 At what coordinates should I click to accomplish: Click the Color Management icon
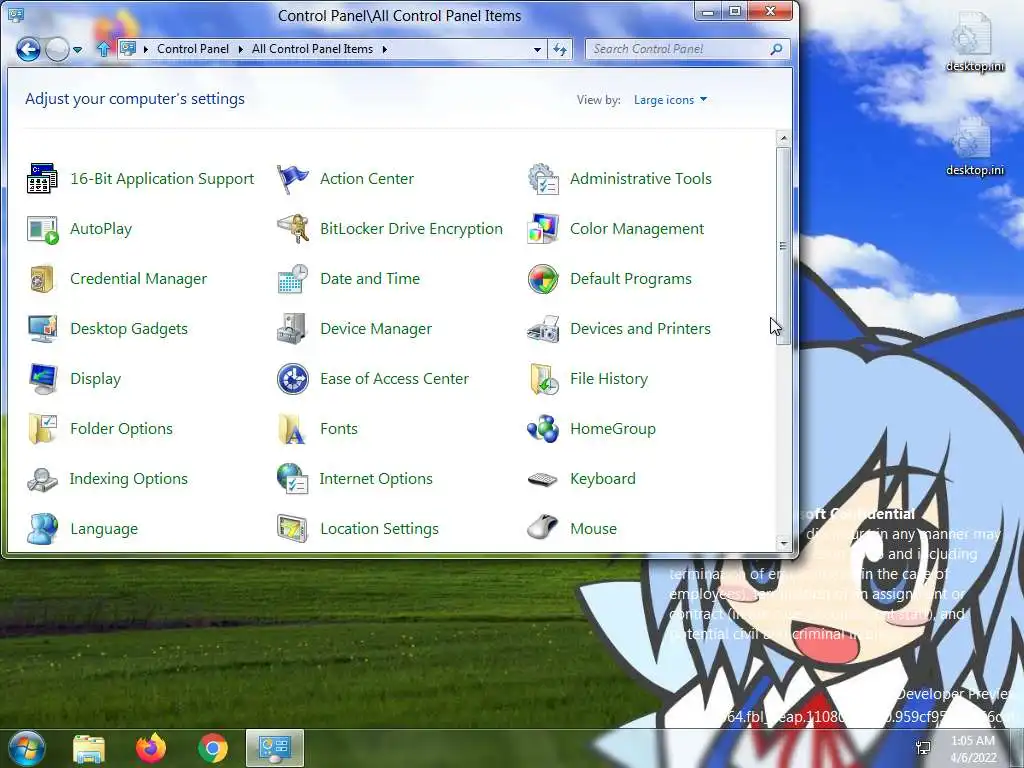(543, 229)
